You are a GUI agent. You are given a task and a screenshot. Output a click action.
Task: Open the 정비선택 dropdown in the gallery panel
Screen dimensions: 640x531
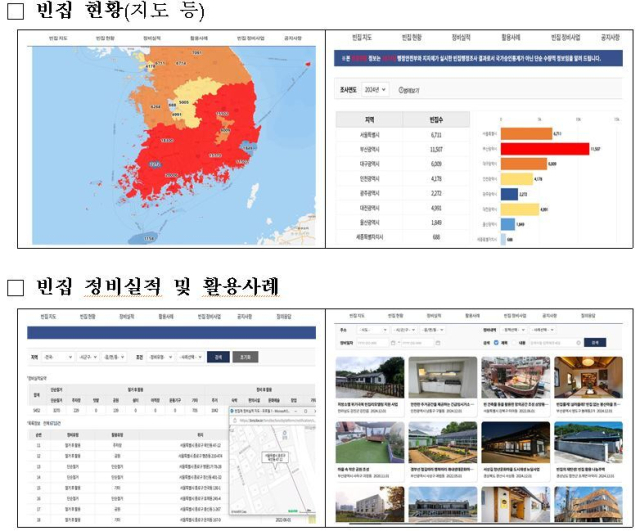pyautogui.click(x=513, y=330)
